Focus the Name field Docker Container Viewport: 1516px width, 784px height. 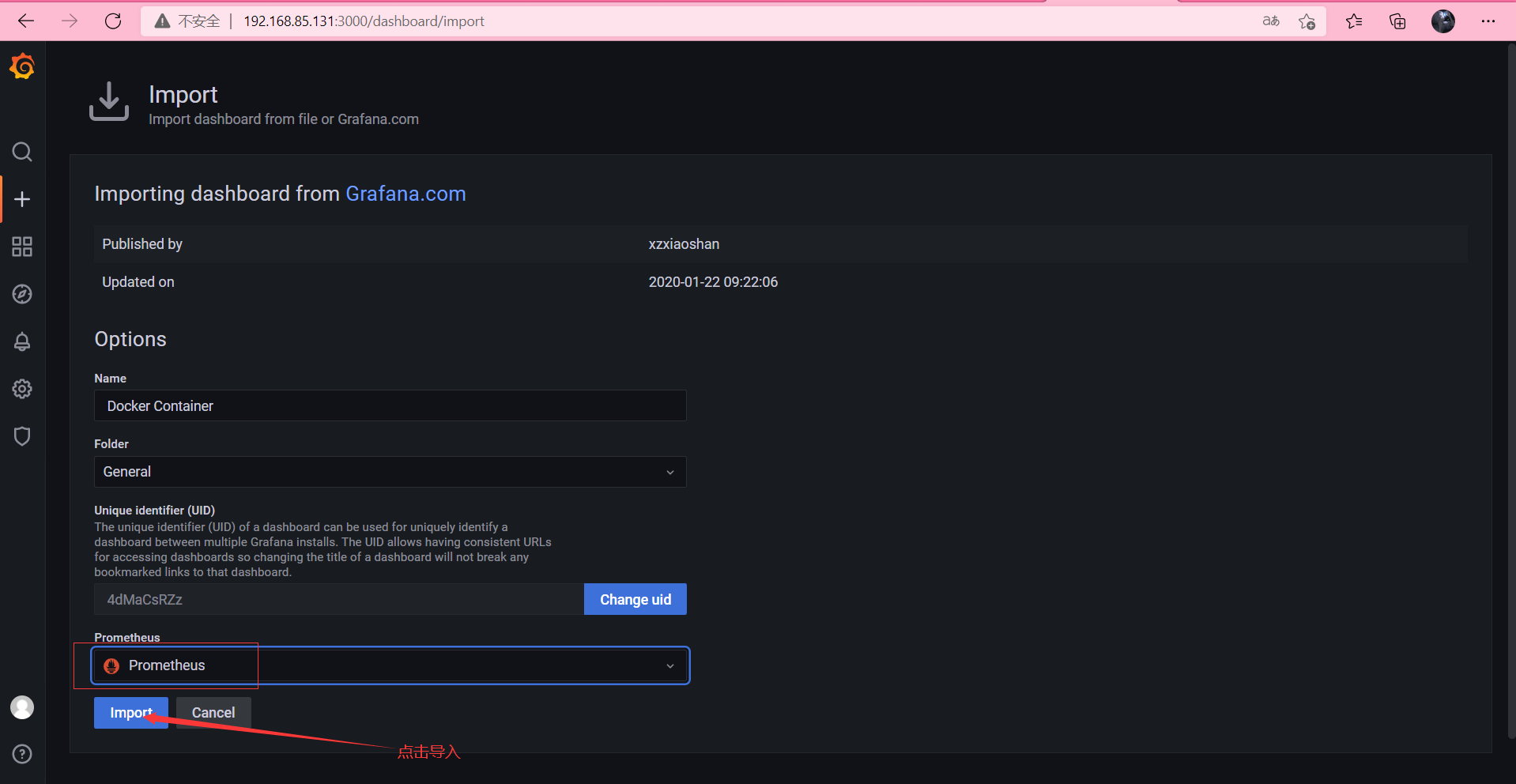[x=390, y=405]
